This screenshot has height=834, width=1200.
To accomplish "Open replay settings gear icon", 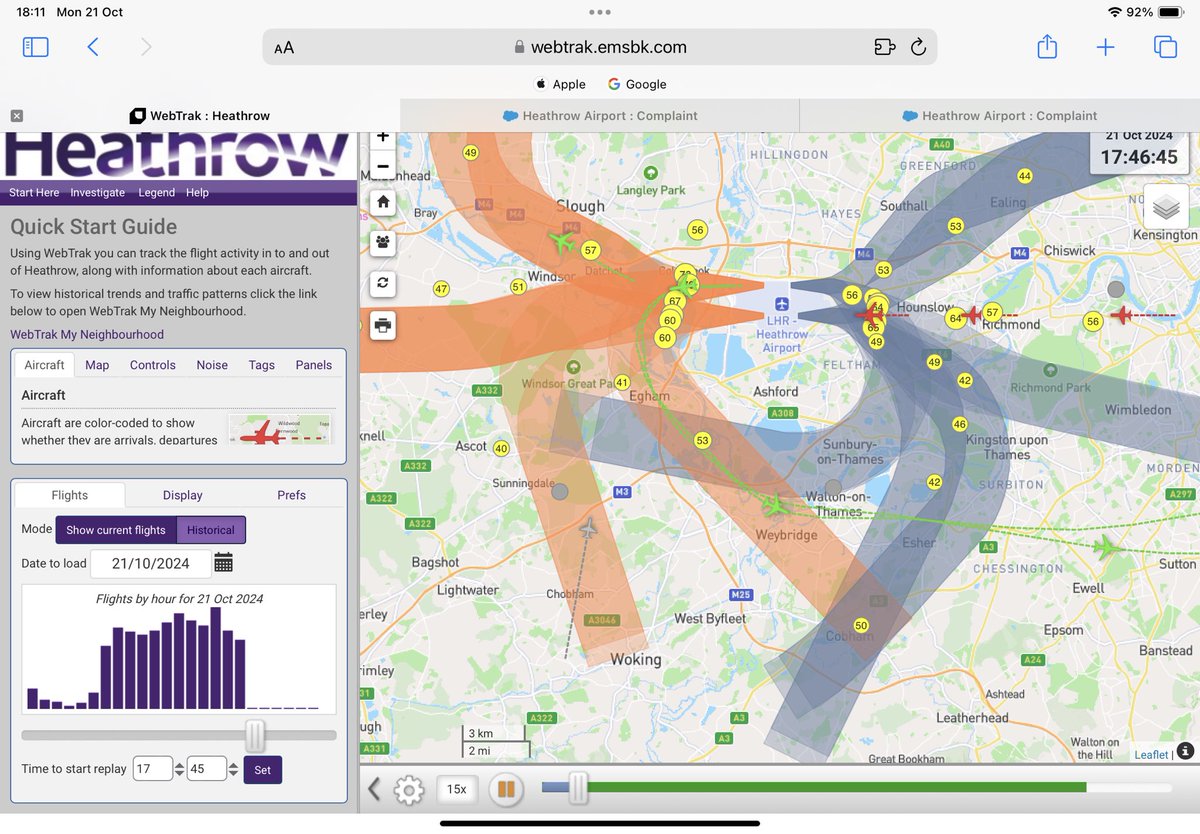I will (x=409, y=790).
